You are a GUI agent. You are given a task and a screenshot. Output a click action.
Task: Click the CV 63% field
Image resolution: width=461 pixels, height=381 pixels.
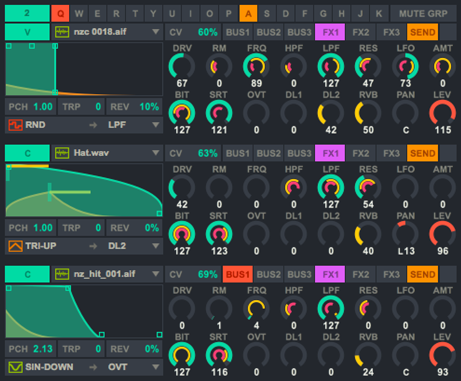[x=193, y=153]
